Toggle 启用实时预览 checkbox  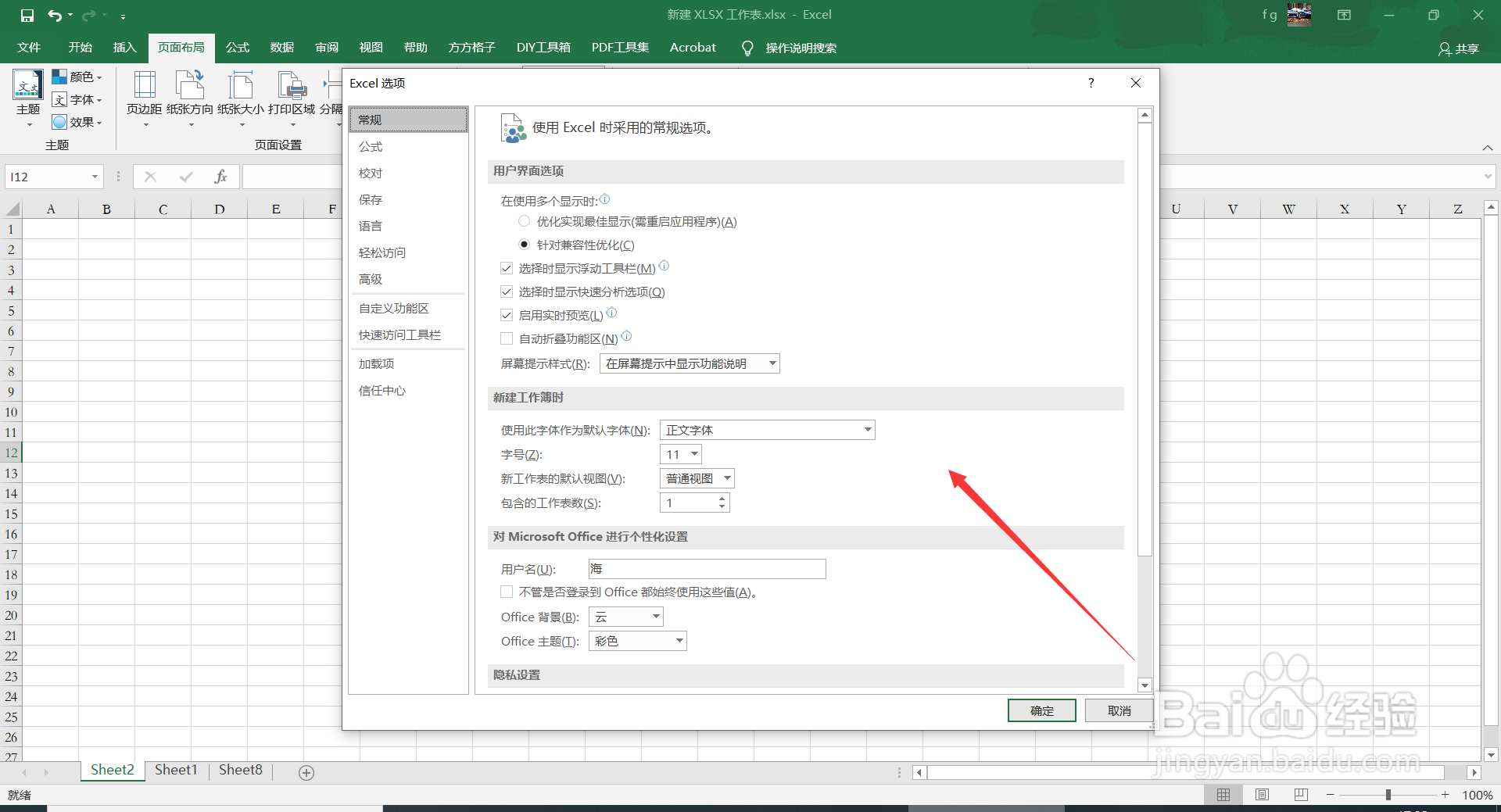(x=507, y=315)
